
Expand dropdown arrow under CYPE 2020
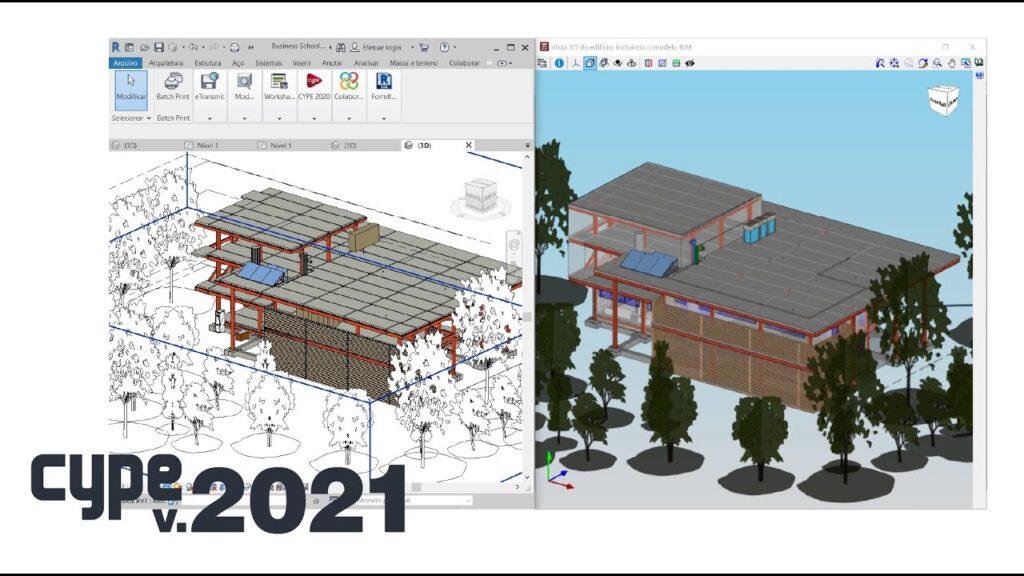pyautogui.click(x=313, y=118)
